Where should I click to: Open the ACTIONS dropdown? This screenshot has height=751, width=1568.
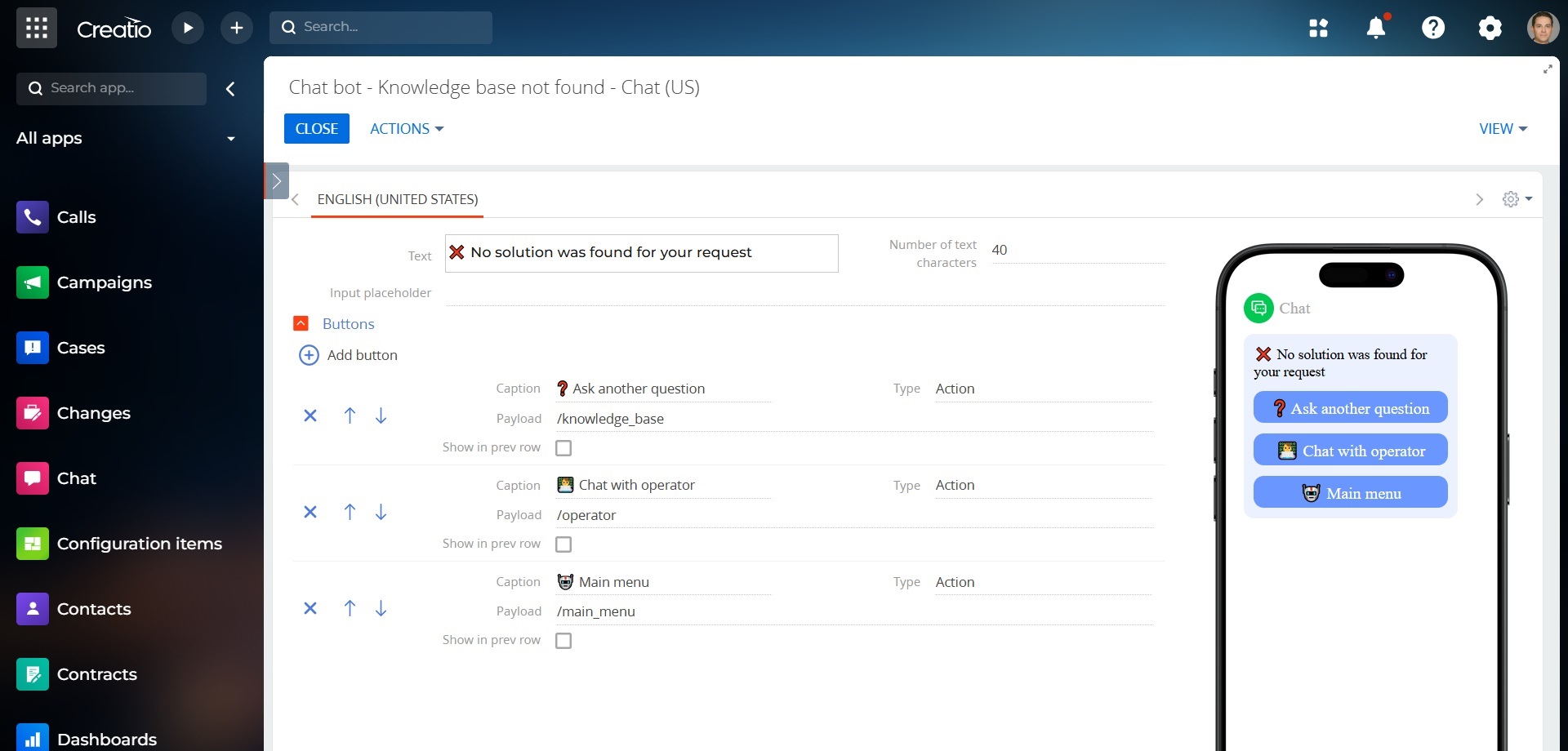point(407,129)
